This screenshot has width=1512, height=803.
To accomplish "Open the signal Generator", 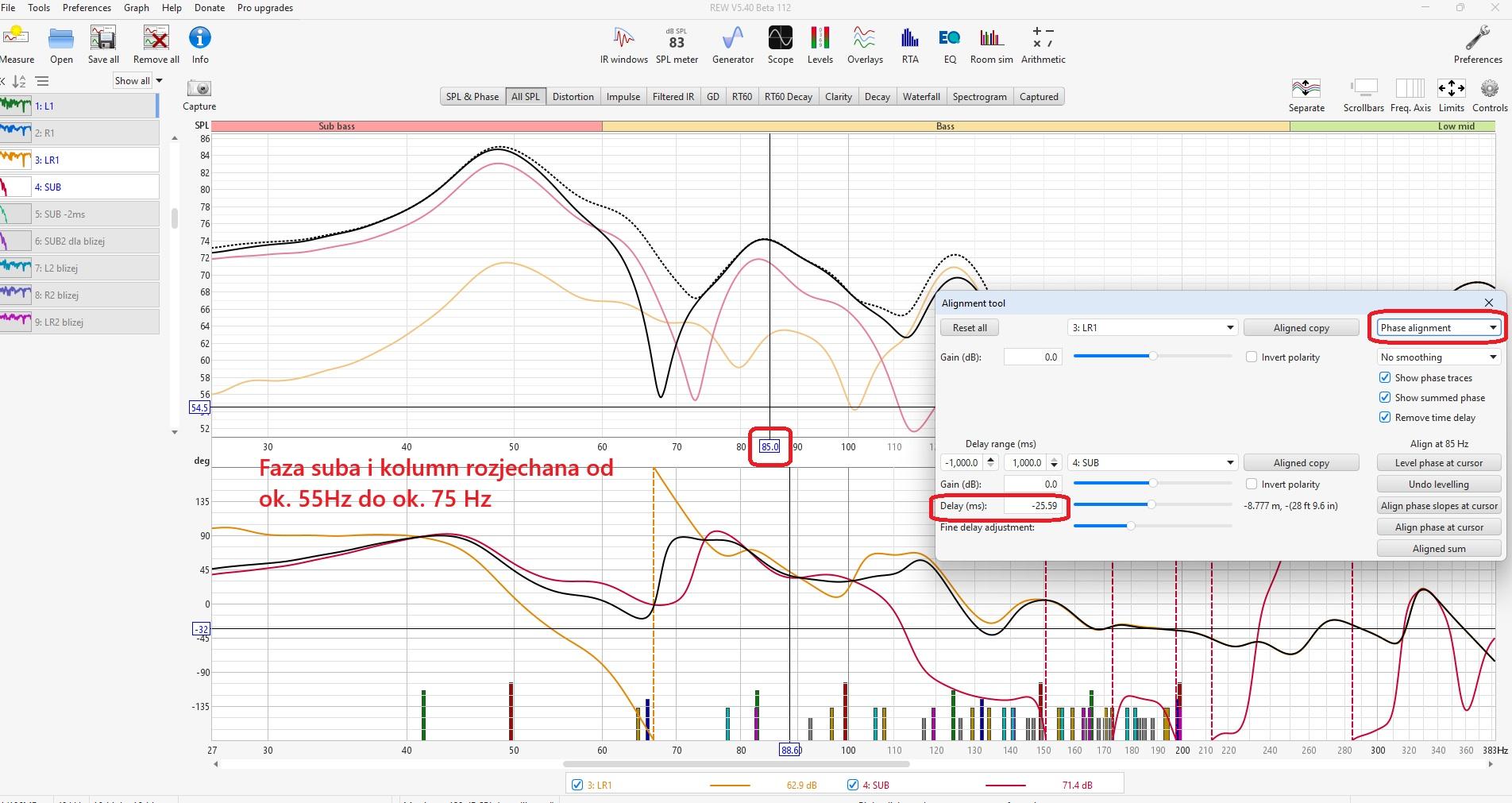I will (x=732, y=44).
